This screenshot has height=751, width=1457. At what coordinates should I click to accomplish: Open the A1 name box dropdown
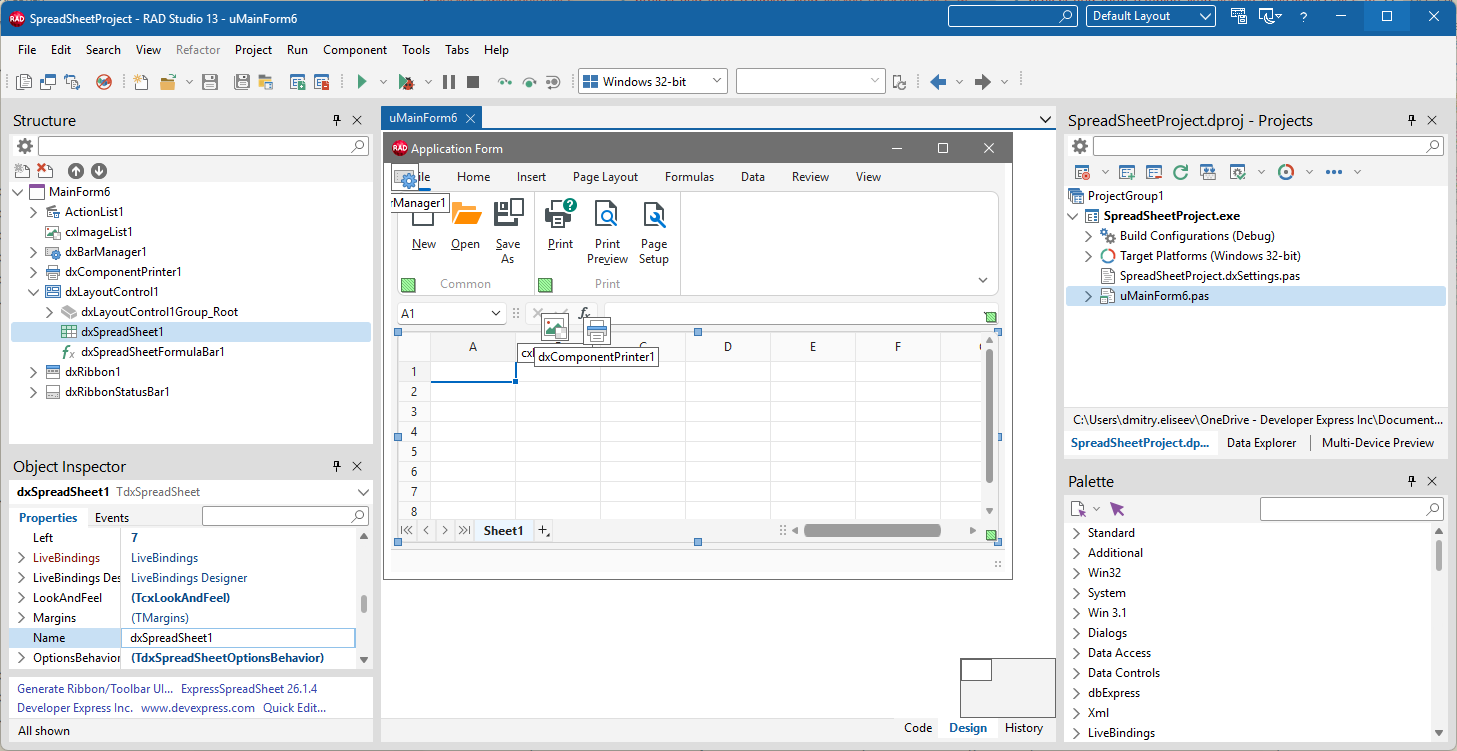click(496, 313)
